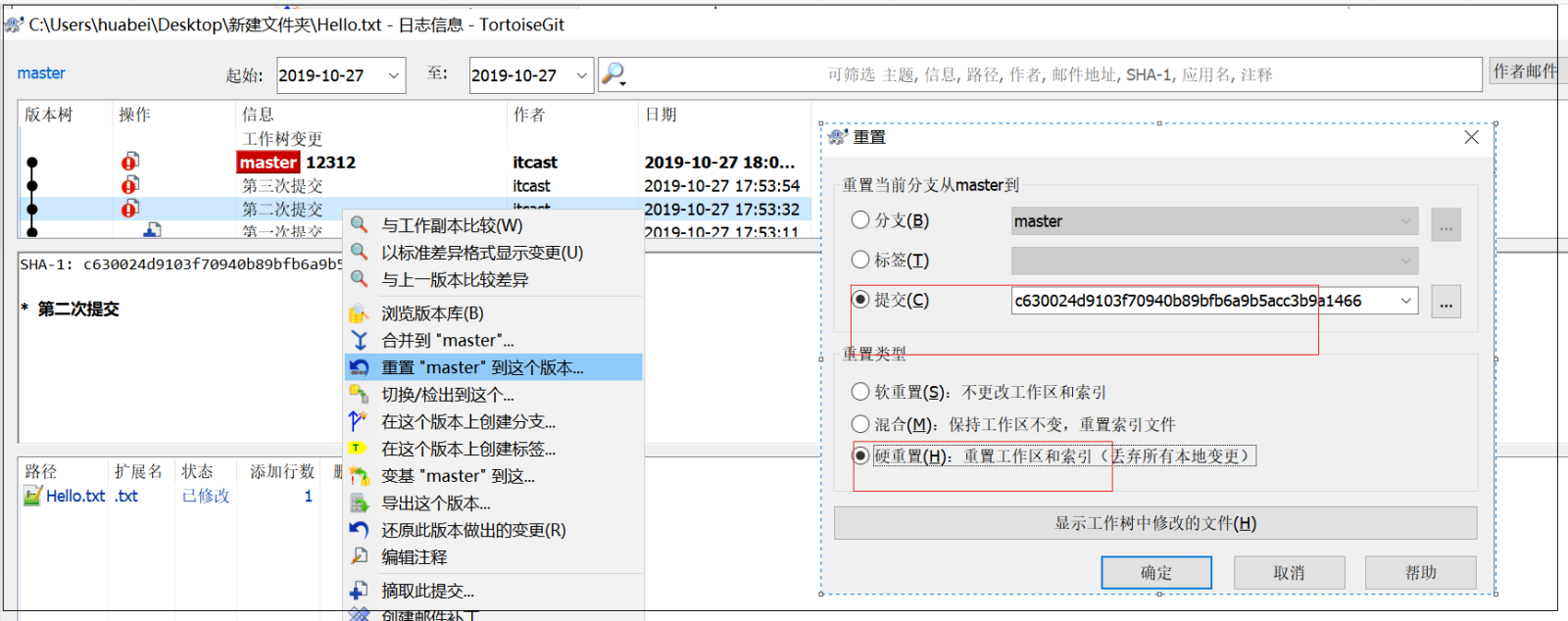Click the compare with working copy icon

(x=360, y=225)
